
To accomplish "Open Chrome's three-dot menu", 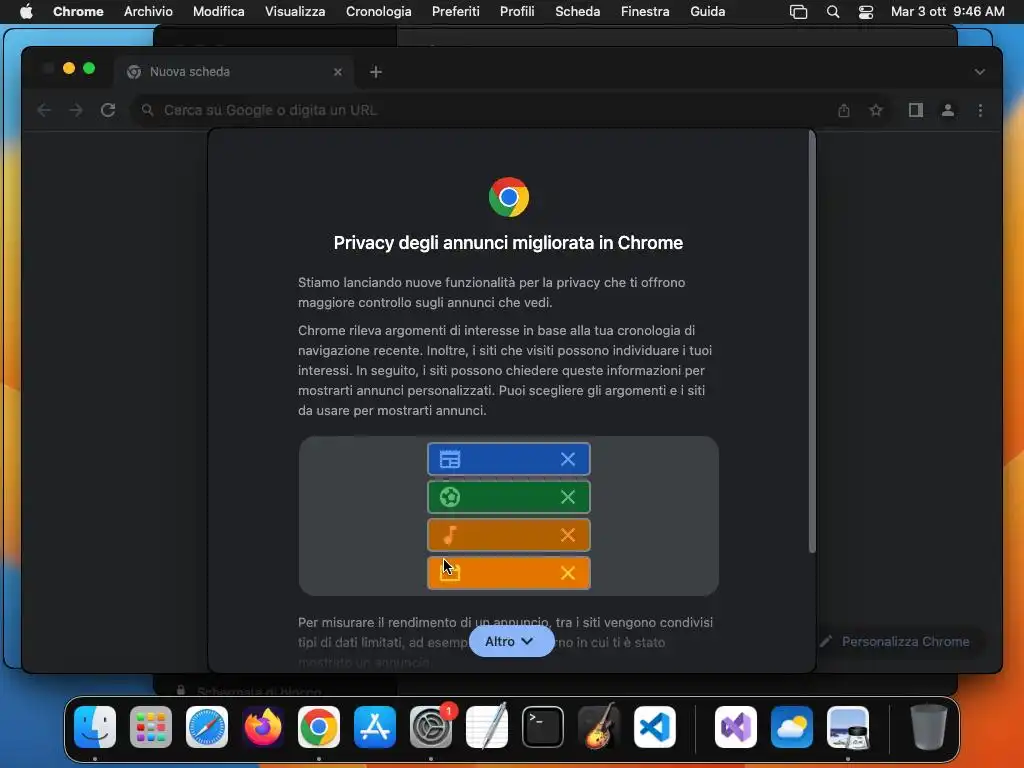I will click(x=980, y=110).
